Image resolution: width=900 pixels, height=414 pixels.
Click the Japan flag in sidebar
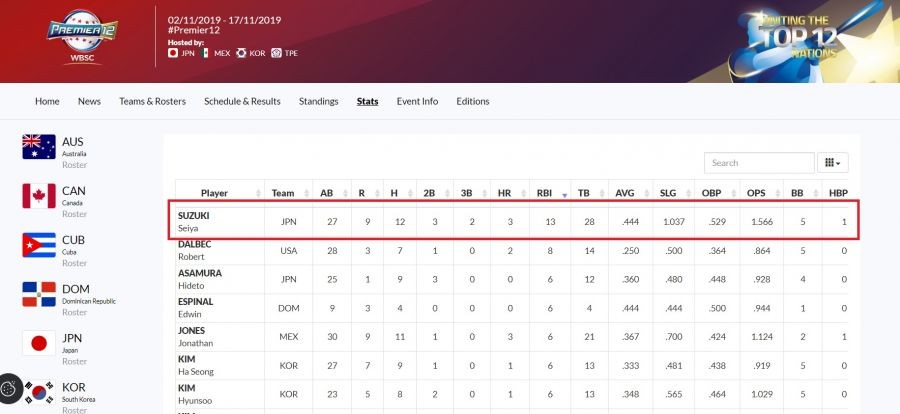coord(38,343)
